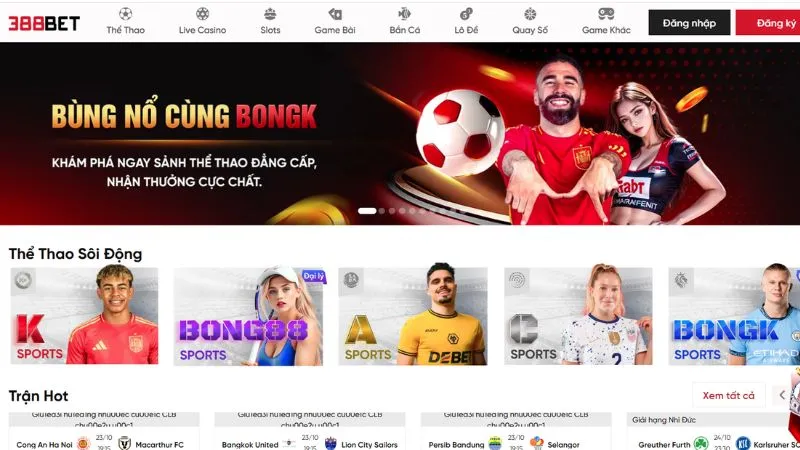
Task: Click the Đăng nhập login button
Action: 689,23
